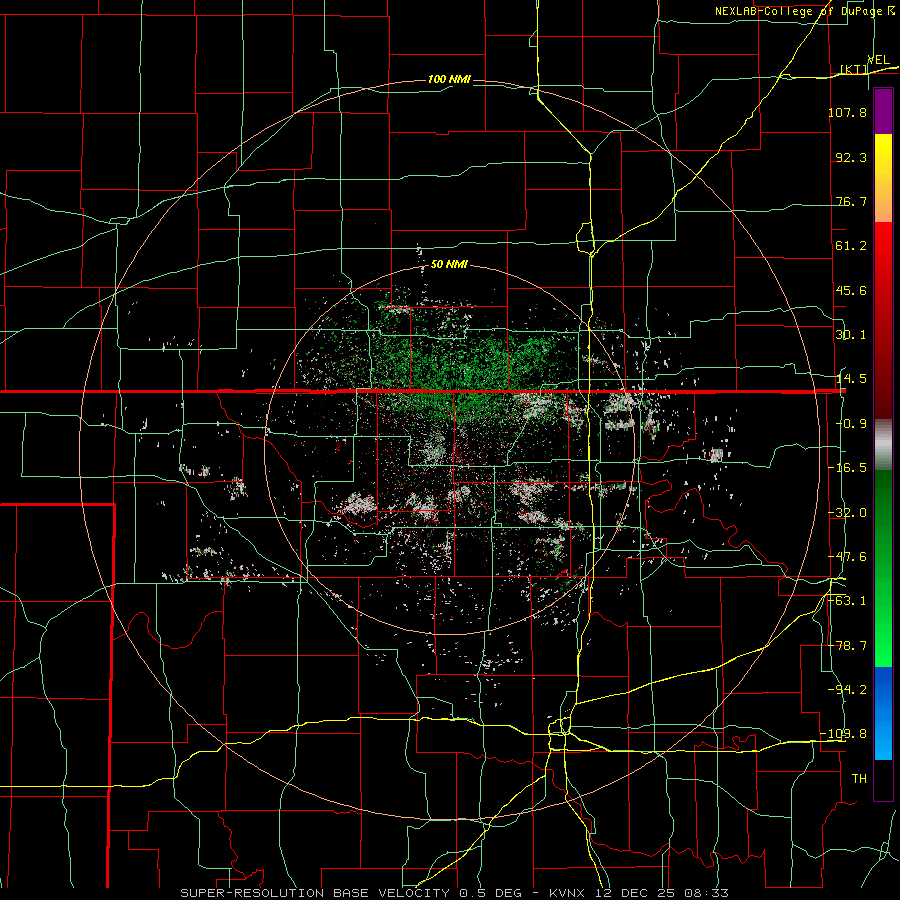Screen dimensions: 900x900
Task: Click the 0.5 DEG elevation text in the caption
Action: (x=490, y=893)
